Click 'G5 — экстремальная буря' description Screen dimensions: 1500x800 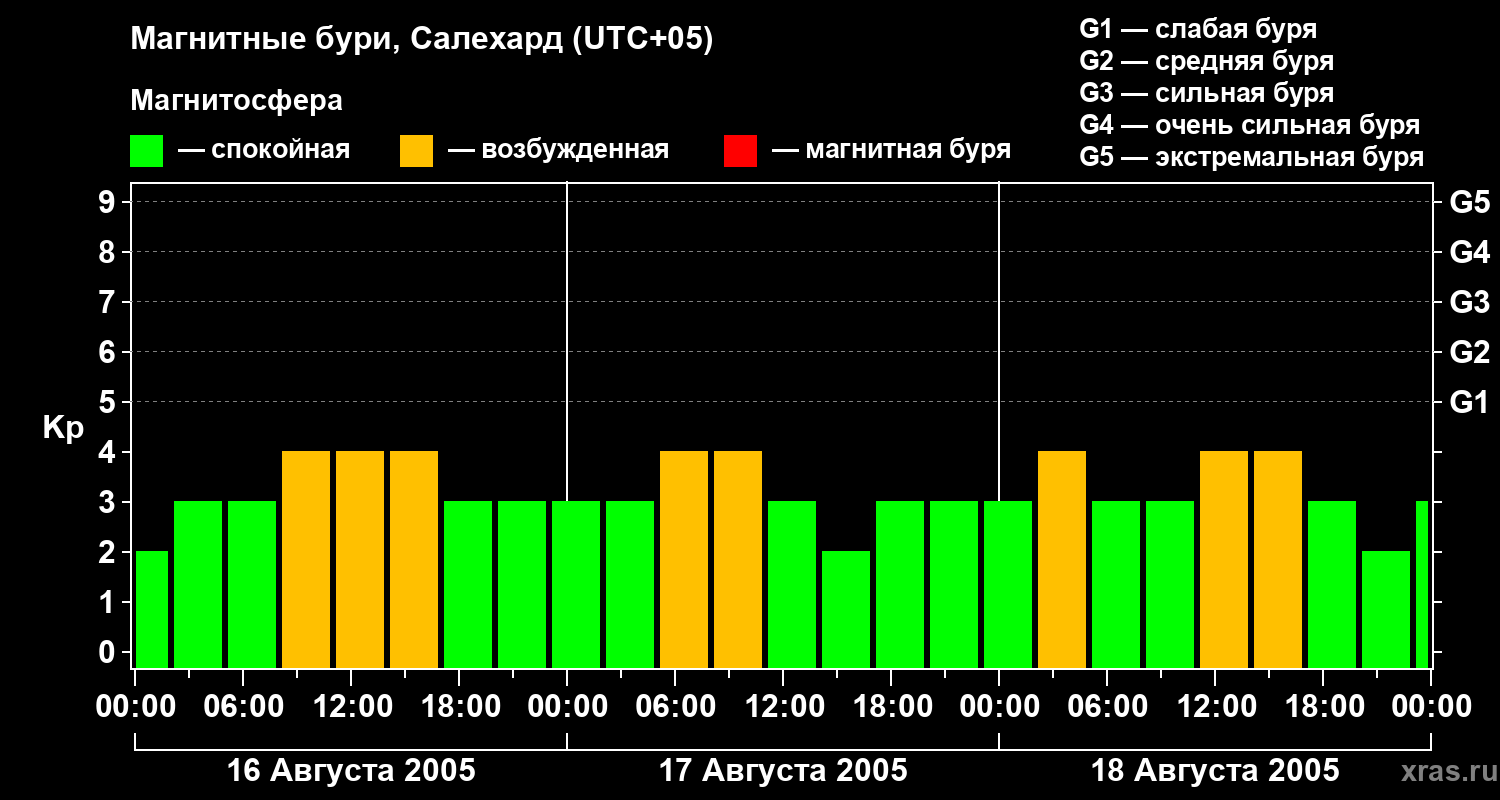click(1252, 157)
